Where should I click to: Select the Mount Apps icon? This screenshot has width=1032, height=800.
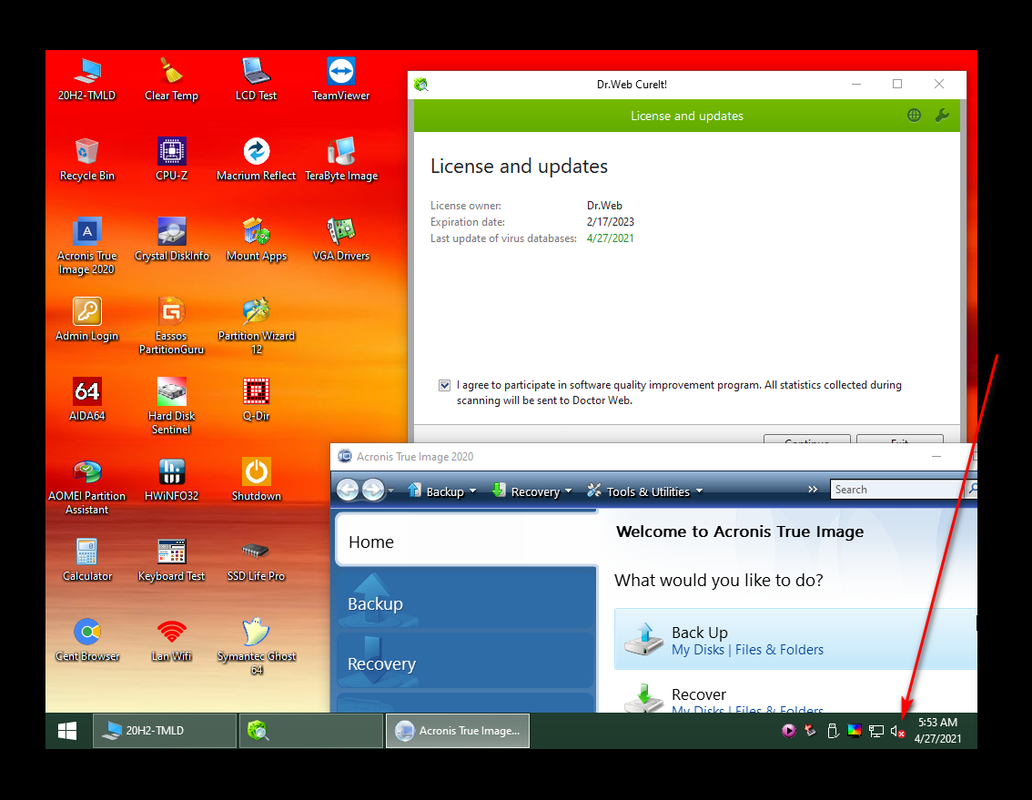[x=256, y=239]
